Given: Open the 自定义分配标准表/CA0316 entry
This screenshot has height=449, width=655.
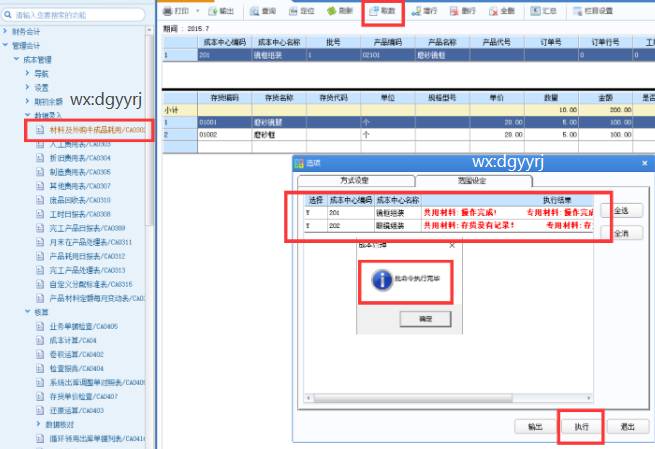Looking at the screenshot, I should coord(91,284).
